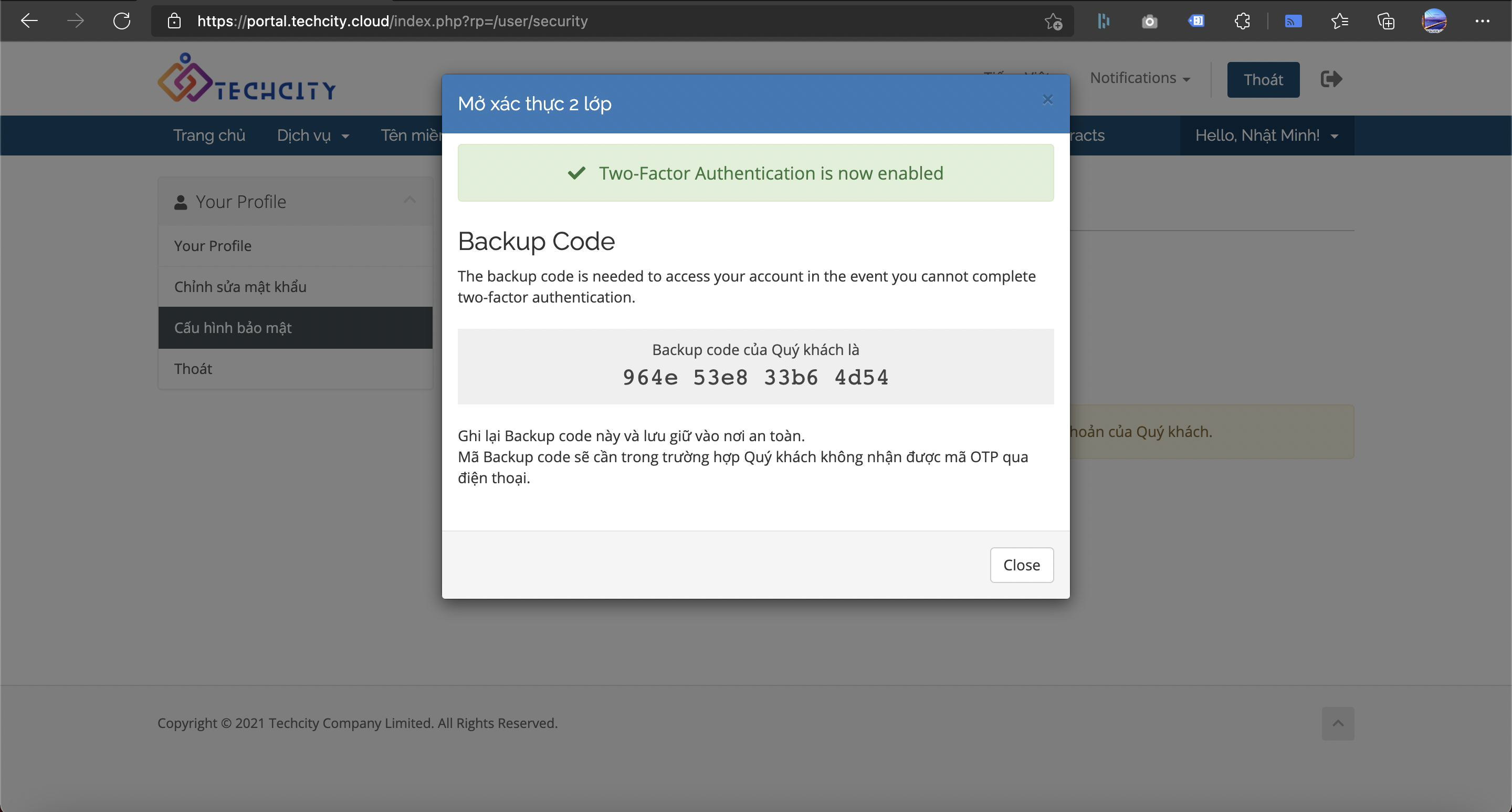Viewport: 1512px width, 812px height.
Task: Click the Copyright 2021 Techcity footer text
Action: pyautogui.click(x=358, y=723)
